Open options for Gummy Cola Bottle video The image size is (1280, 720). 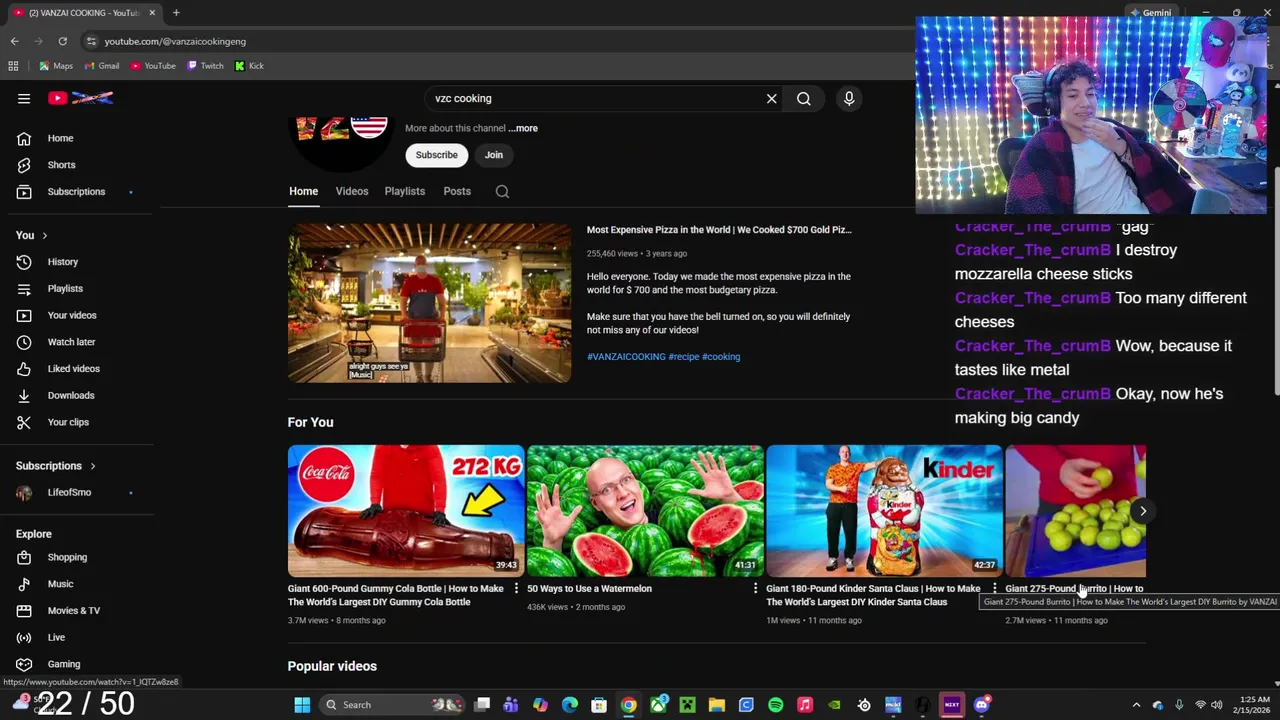tap(516, 589)
